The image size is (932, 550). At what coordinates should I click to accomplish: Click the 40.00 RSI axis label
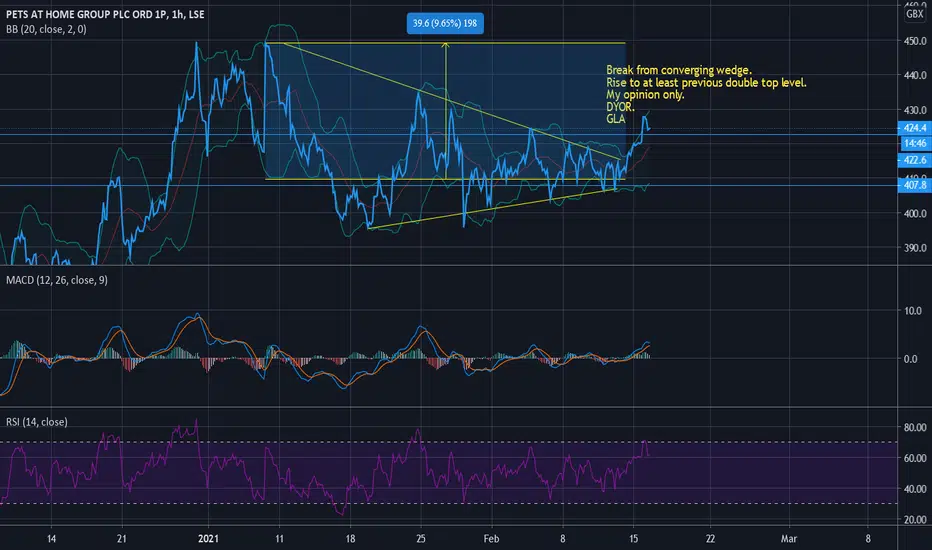click(x=915, y=489)
